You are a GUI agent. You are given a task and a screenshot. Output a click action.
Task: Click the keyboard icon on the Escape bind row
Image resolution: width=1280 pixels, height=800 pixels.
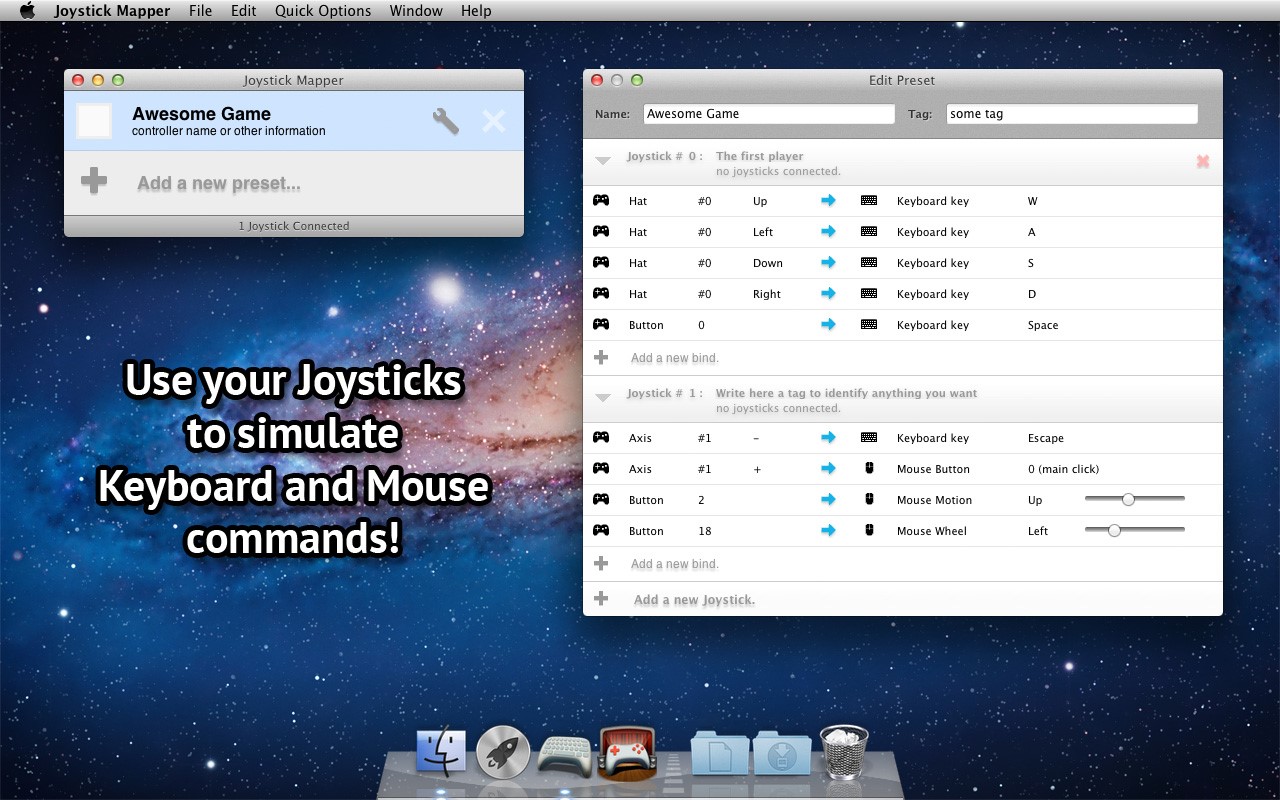(869, 437)
